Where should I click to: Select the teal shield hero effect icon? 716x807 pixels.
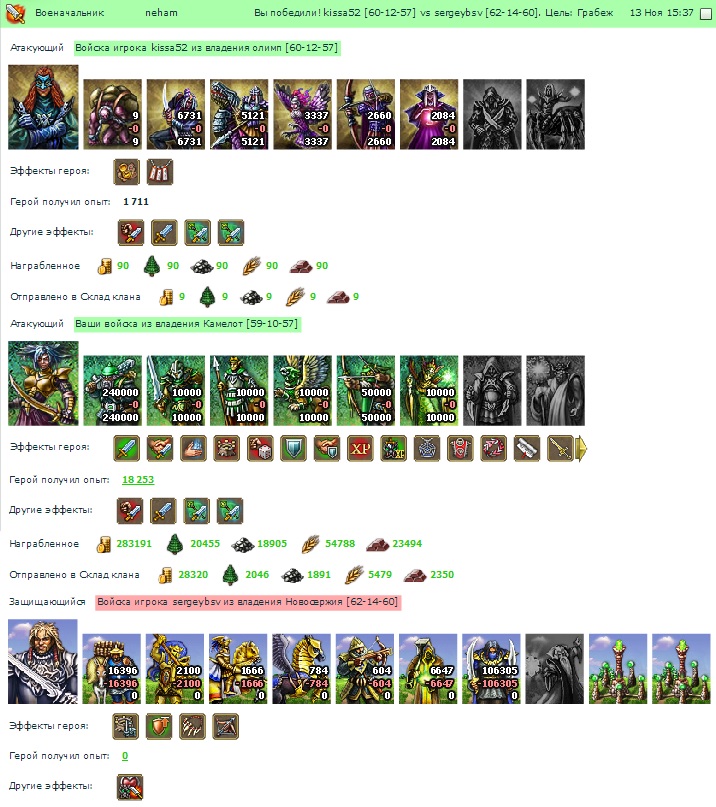pyautogui.click(x=294, y=448)
